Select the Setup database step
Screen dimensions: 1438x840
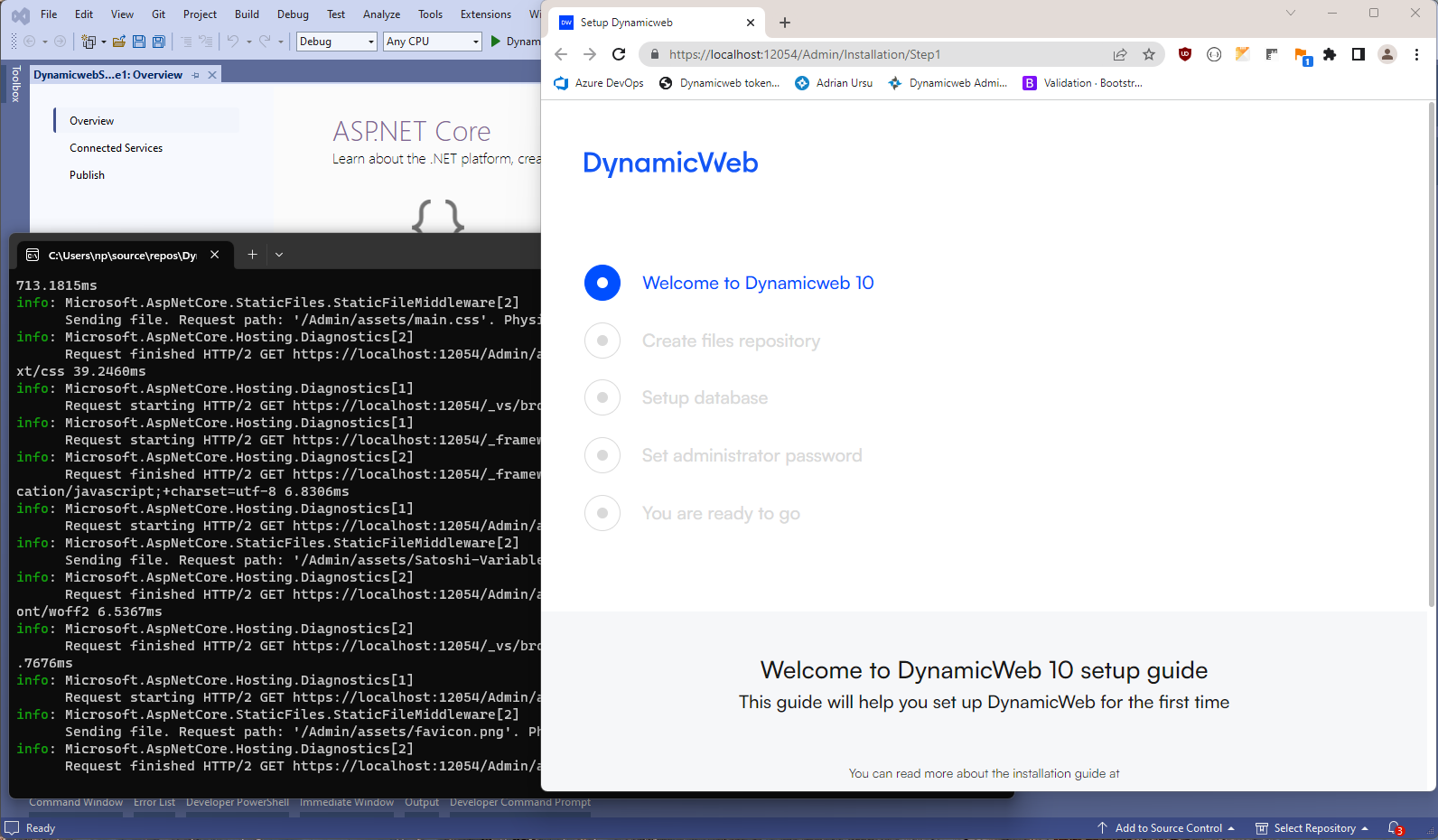705,397
